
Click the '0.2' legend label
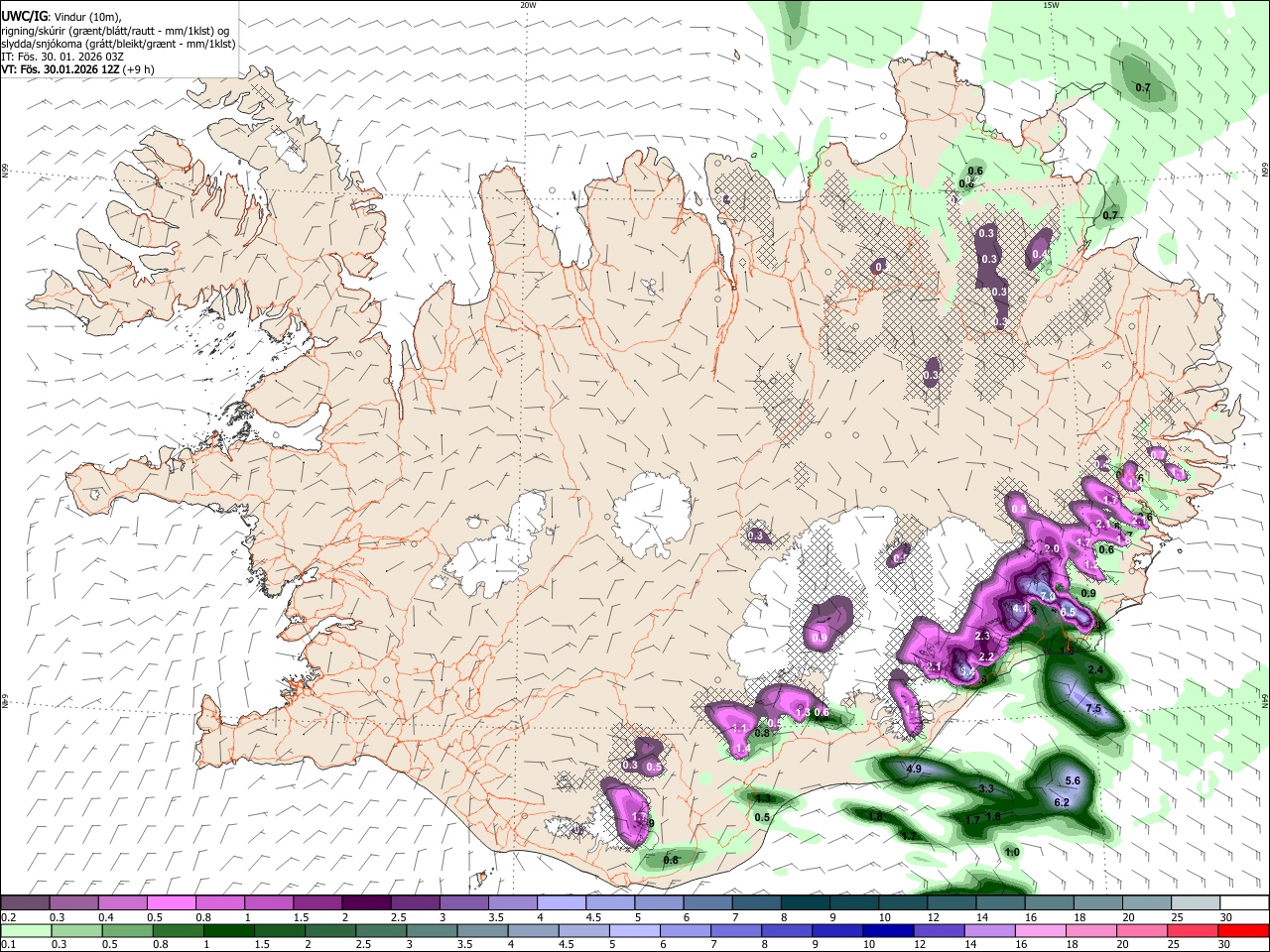pyautogui.click(x=9, y=917)
